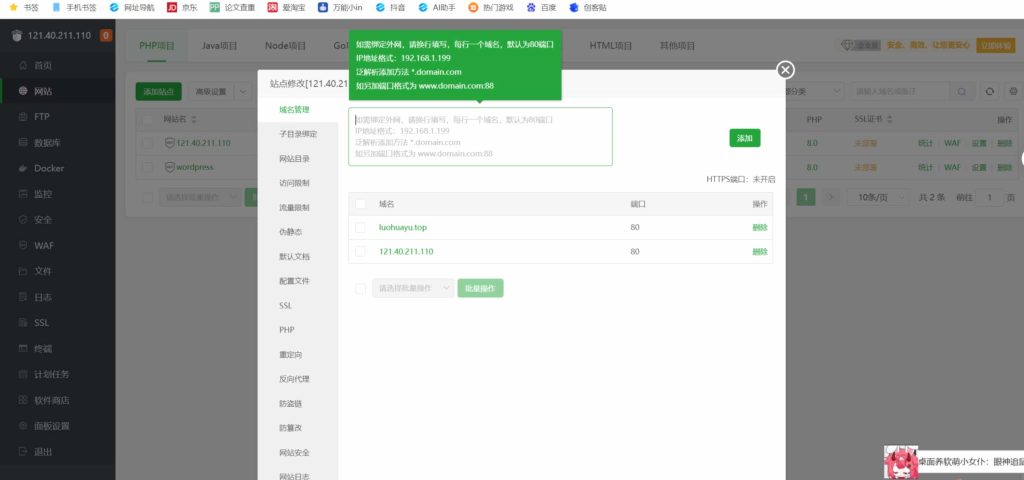This screenshot has width=1024, height=480.
Task: Open 软件商店 software store in the sidebar
Action: (51, 400)
